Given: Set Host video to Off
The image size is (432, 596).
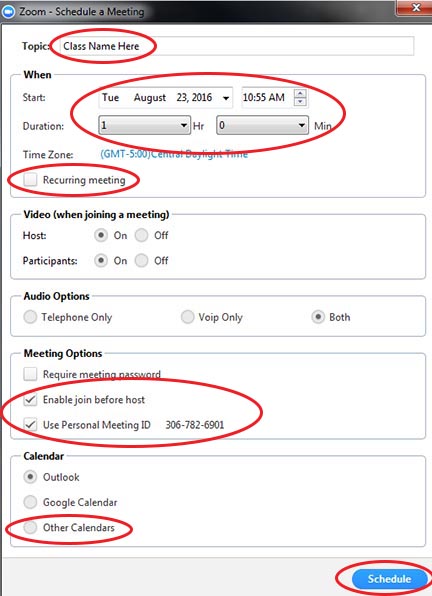Looking at the screenshot, I should pos(141,235).
